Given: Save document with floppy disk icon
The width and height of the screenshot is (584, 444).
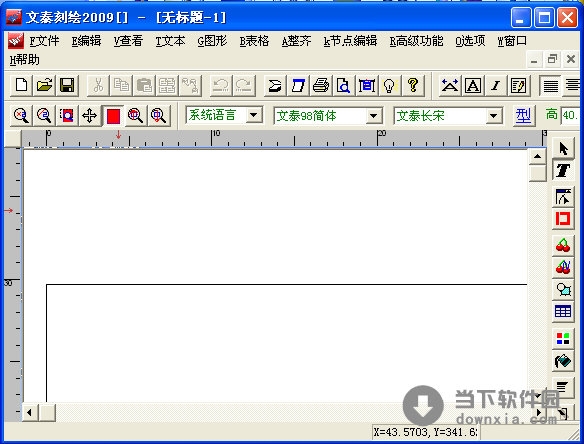Looking at the screenshot, I should (x=67, y=86).
